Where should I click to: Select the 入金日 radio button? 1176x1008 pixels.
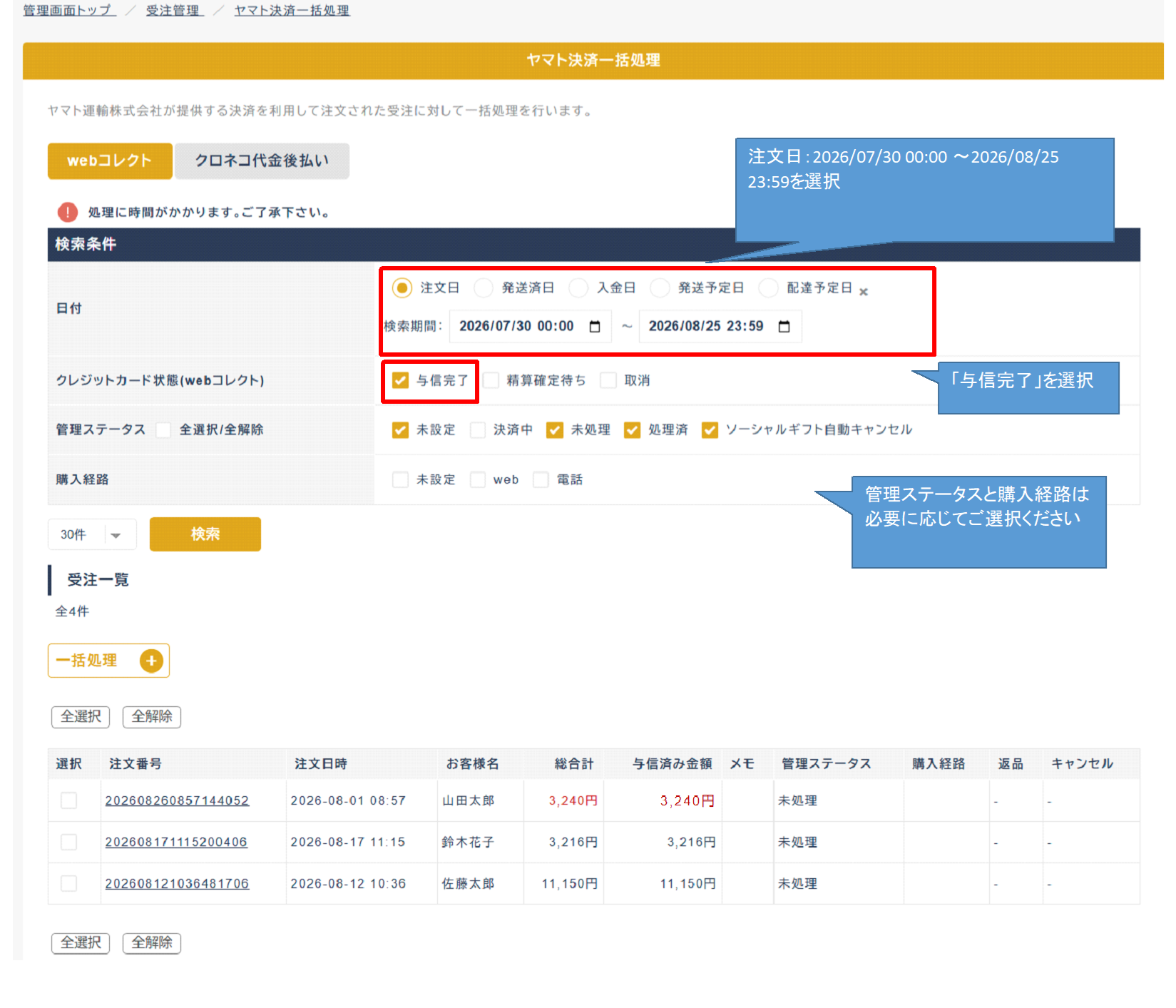tap(578, 287)
